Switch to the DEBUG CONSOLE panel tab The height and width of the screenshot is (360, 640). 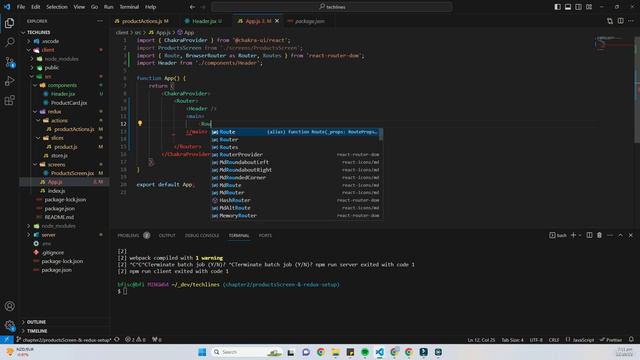click(202, 236)
